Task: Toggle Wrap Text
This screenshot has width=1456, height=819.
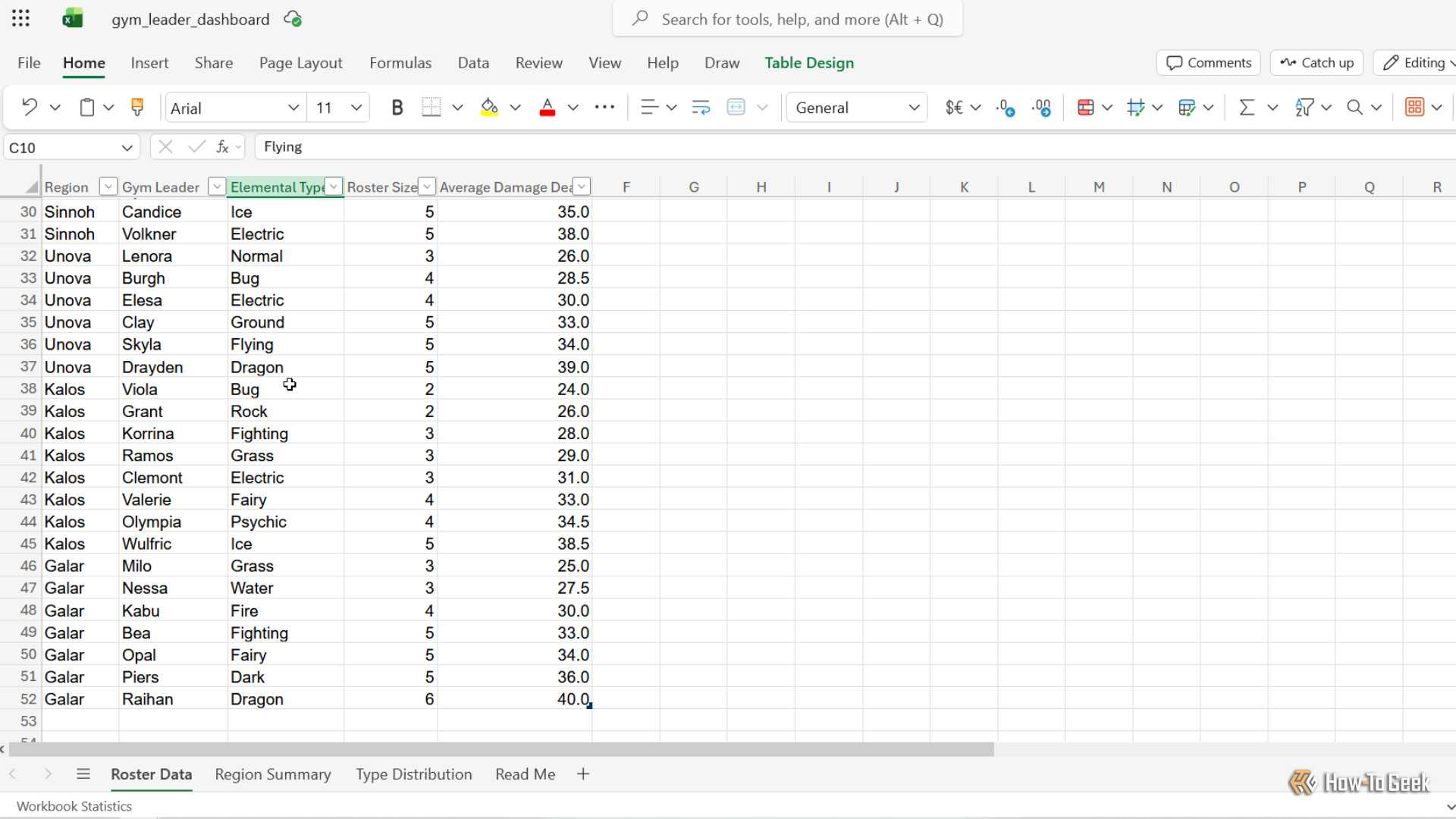Action: pos(701,108)
